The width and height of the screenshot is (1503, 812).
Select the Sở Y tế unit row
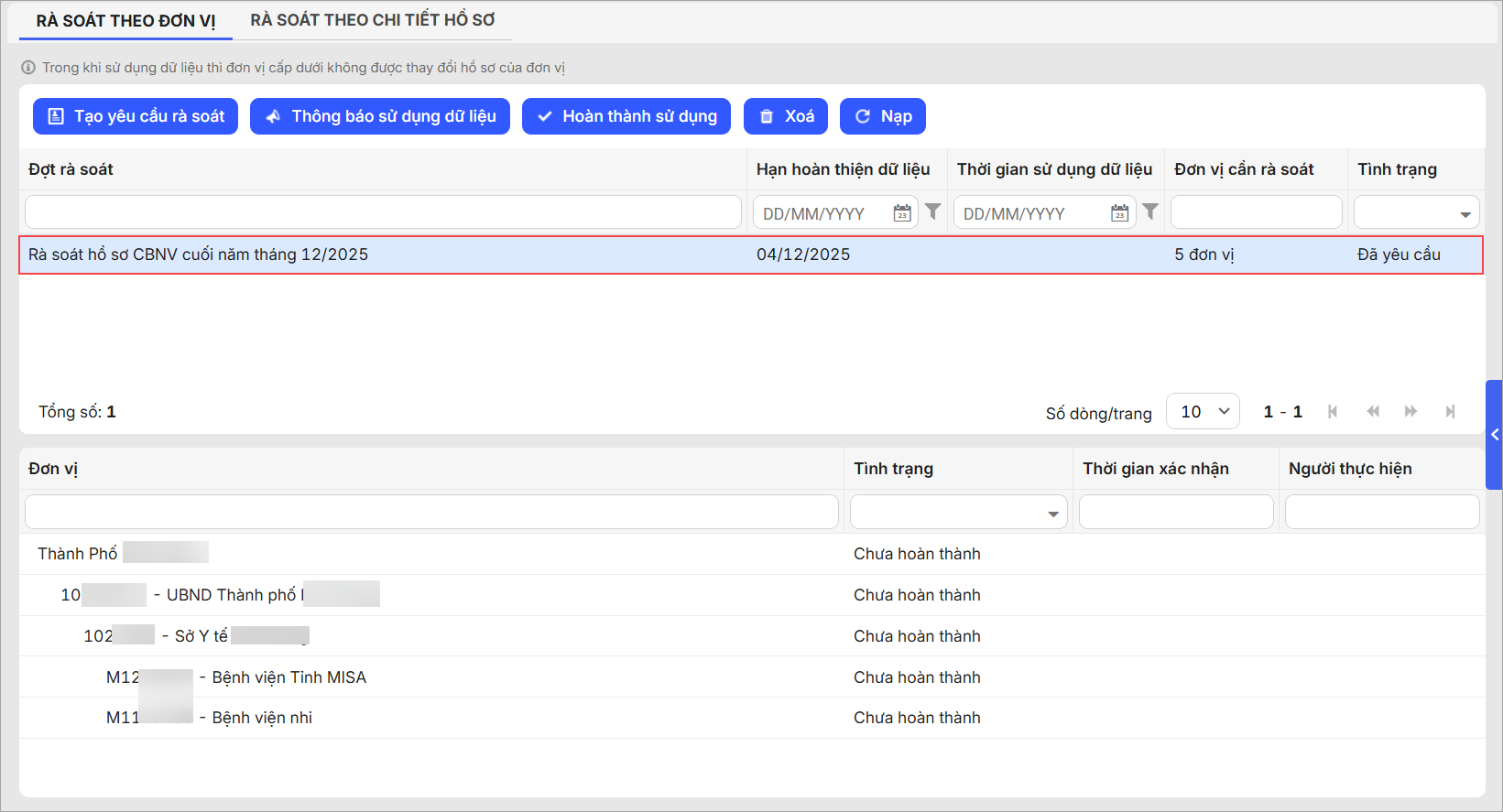click(x=751, y=636)
